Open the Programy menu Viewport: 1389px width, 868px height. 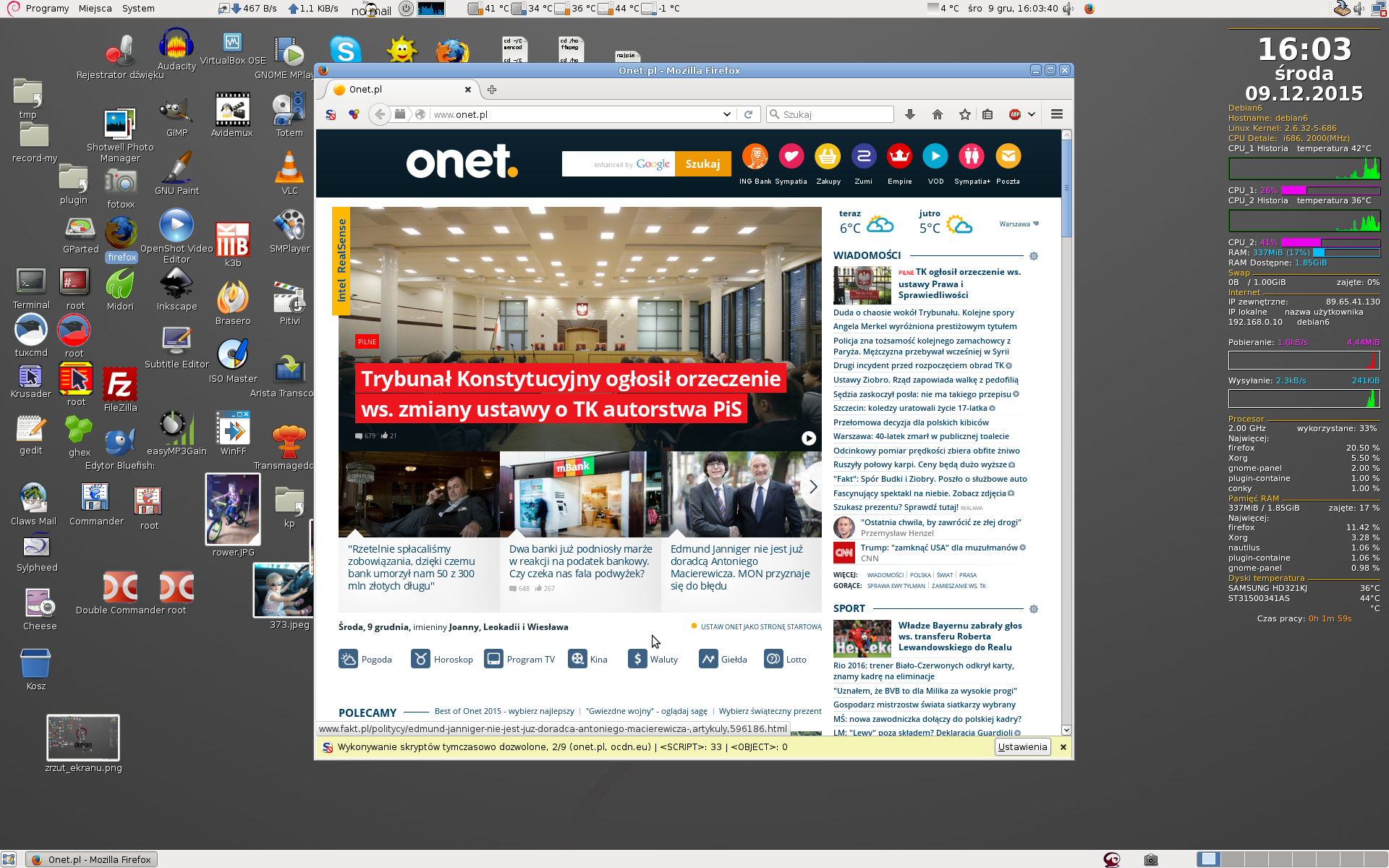pyautogui.click(x=47, y=9)
